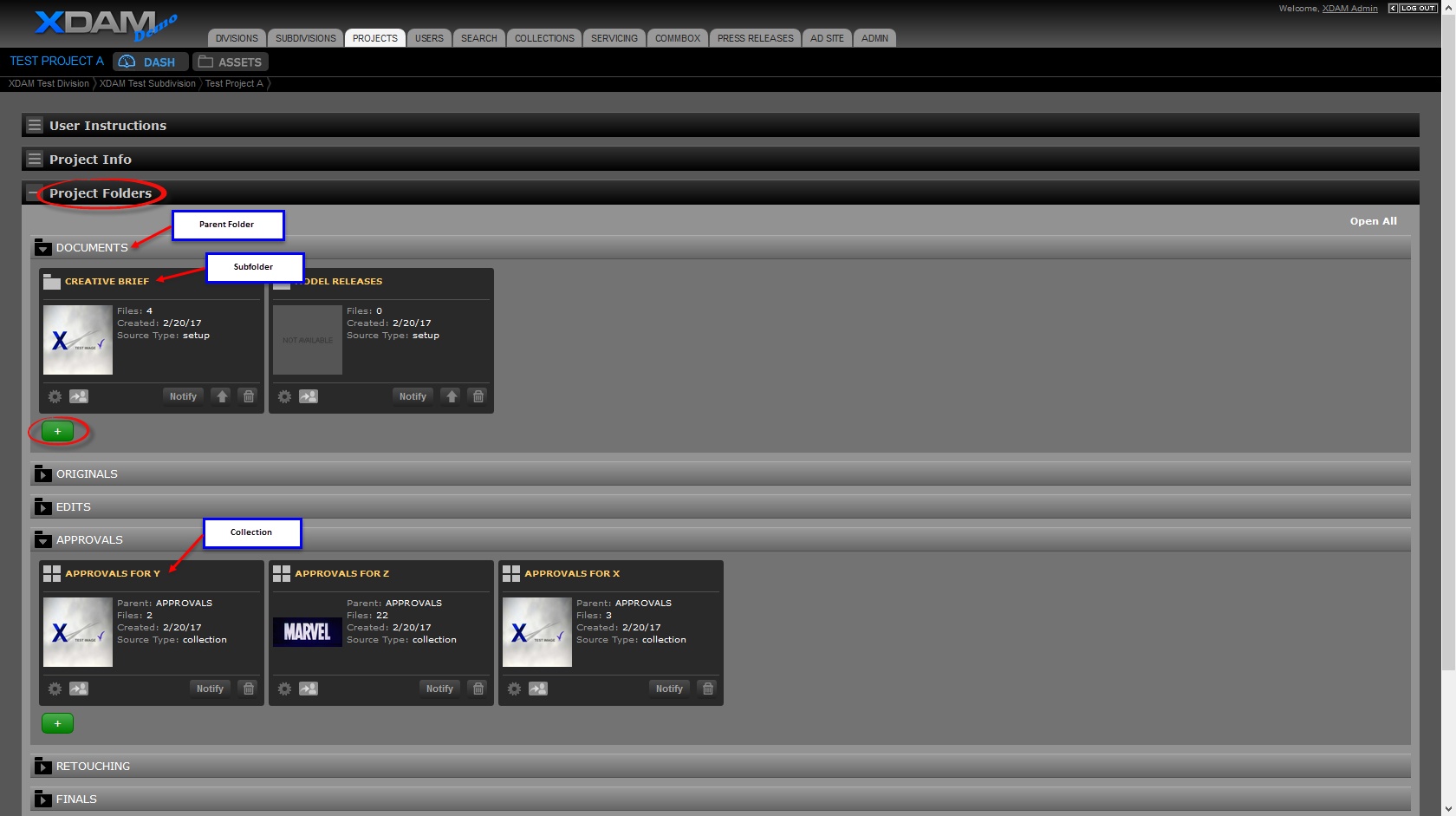The width and height of the screenshot is (1456, 816).
Task: Click green plus button under Documents subfolders
Action: [58, 431]
